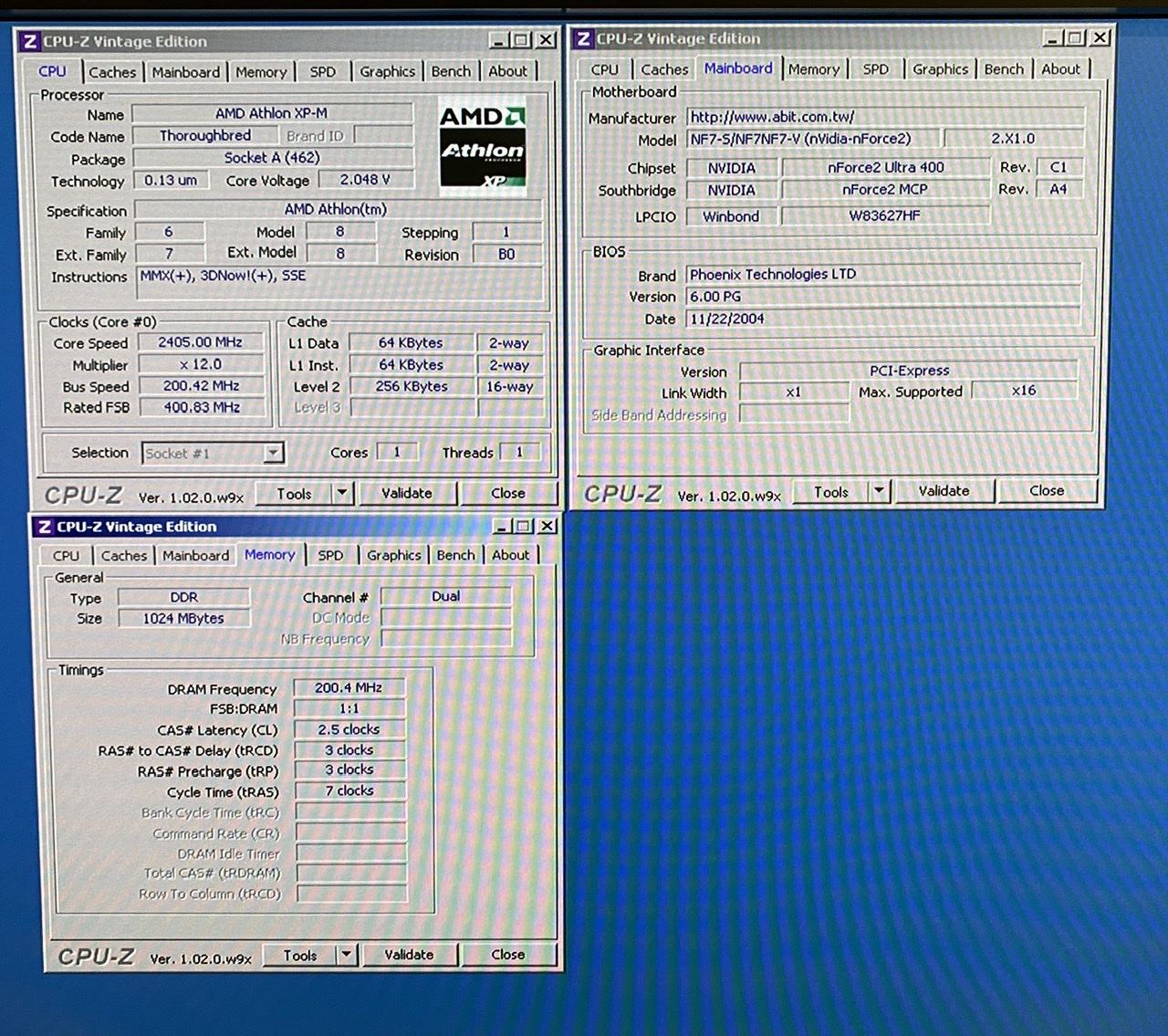Go to Mainboard tab in the Memory window
The width and height of the screenshot is (1168, 1036).
[195, 555]
